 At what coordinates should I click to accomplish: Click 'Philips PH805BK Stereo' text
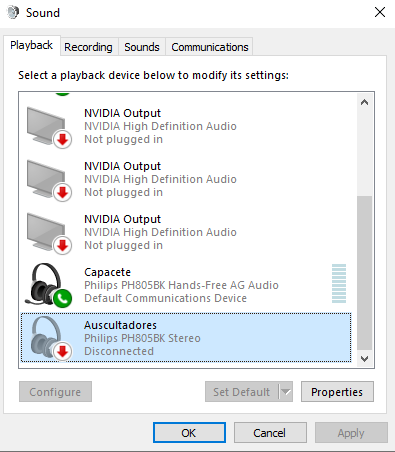[x=142, y=338]
